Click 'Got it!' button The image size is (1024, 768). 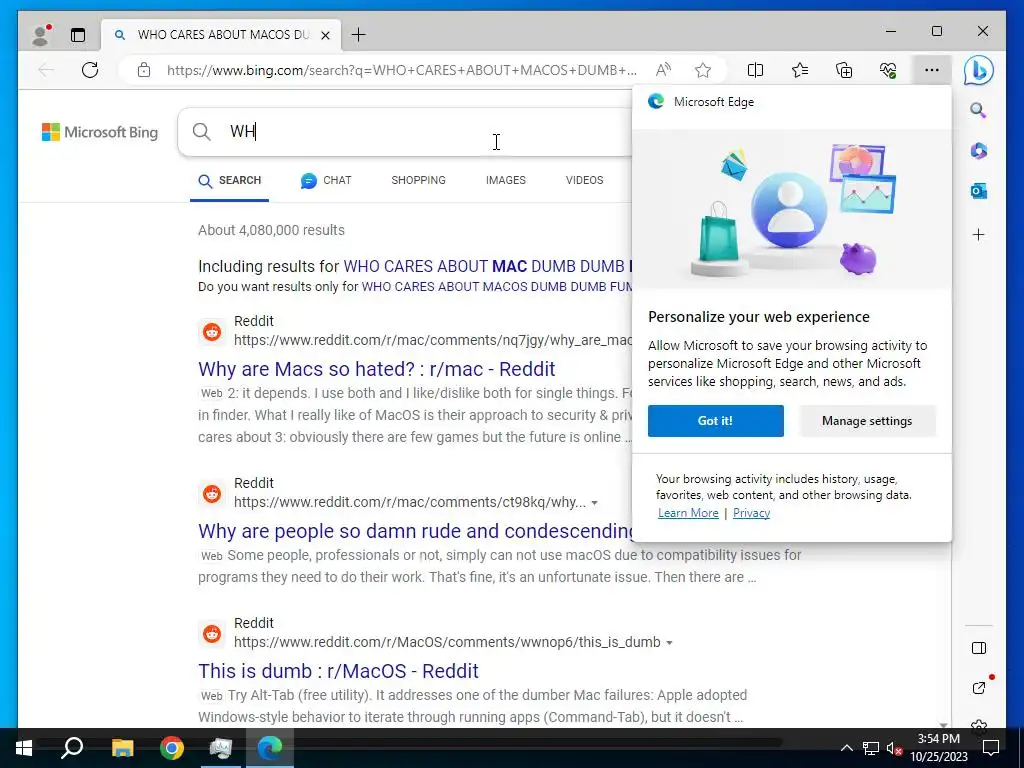pos(716,421)
